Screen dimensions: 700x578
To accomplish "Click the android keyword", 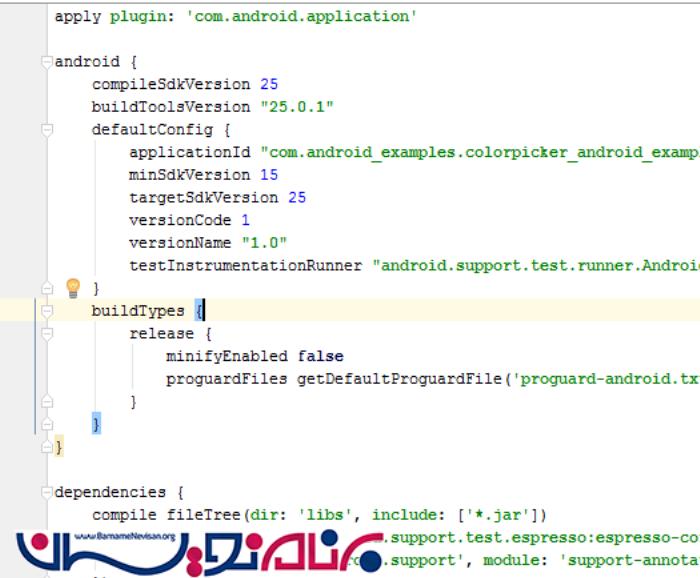I will pyautogui.click(x=87, y=62).
